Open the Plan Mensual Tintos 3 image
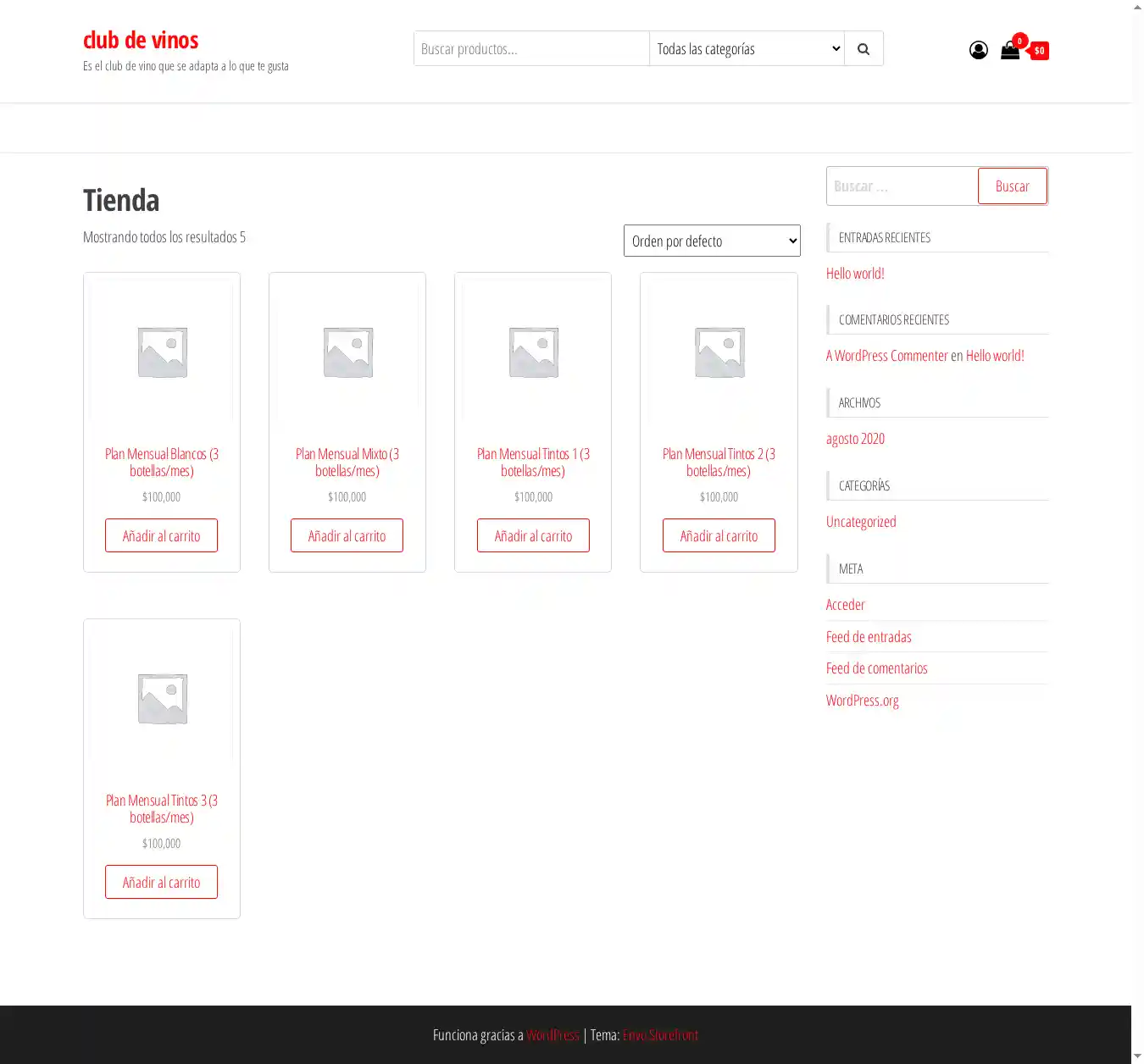 [162, 698]
